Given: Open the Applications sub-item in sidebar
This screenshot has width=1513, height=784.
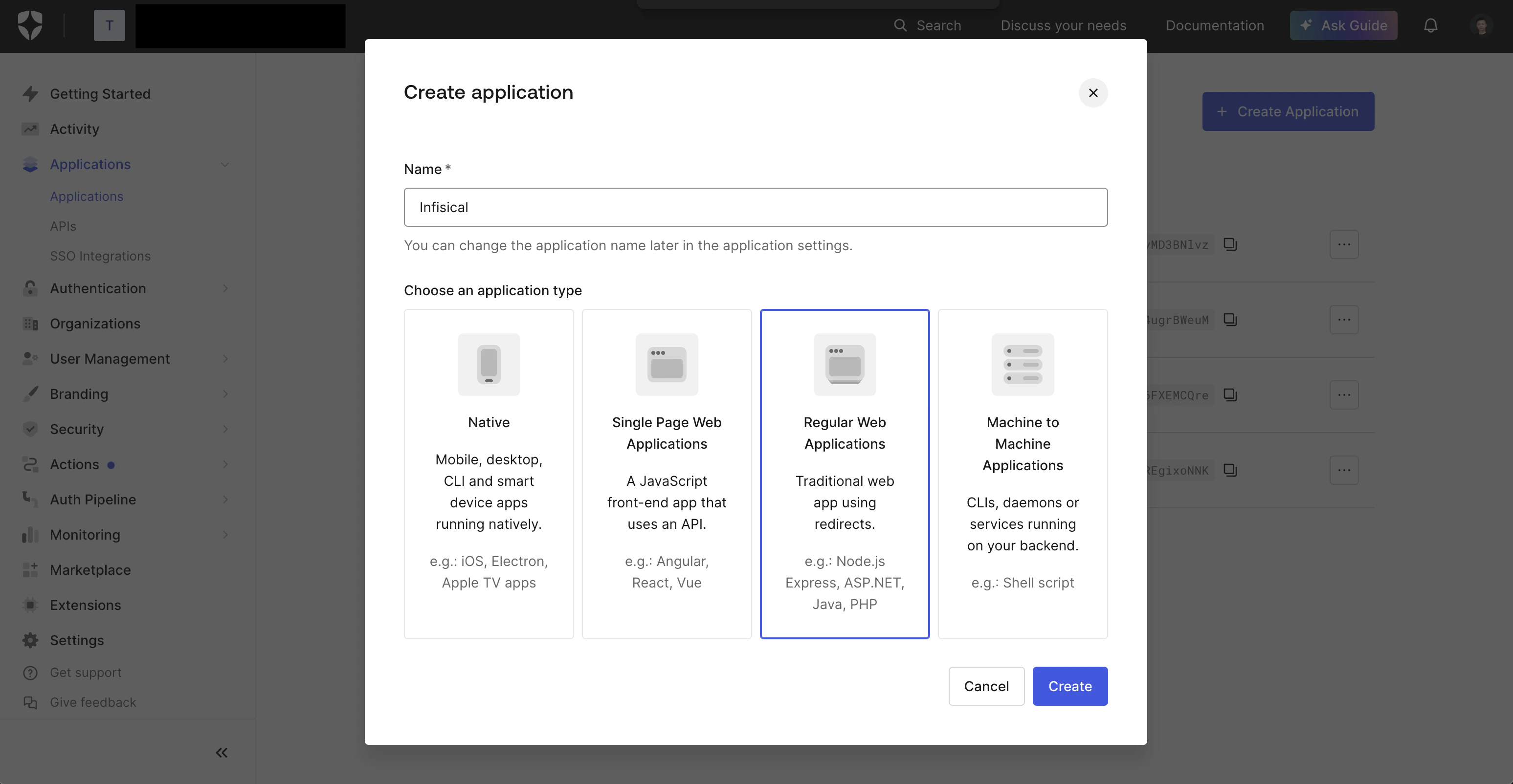Looking at the screenshot, I should coord(87,197).
